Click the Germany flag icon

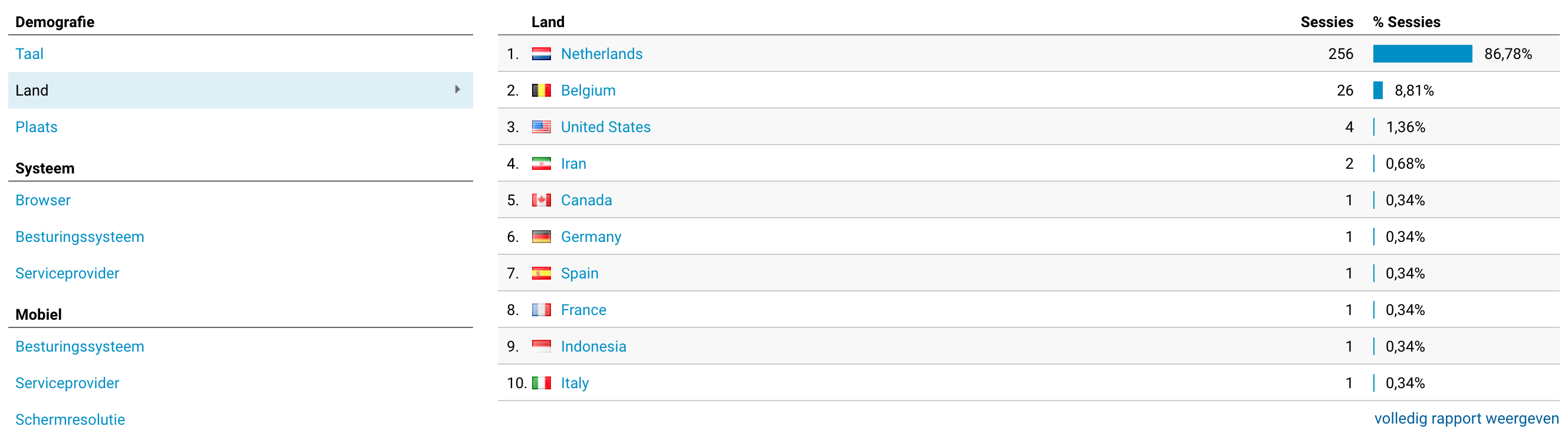[540, 237]
